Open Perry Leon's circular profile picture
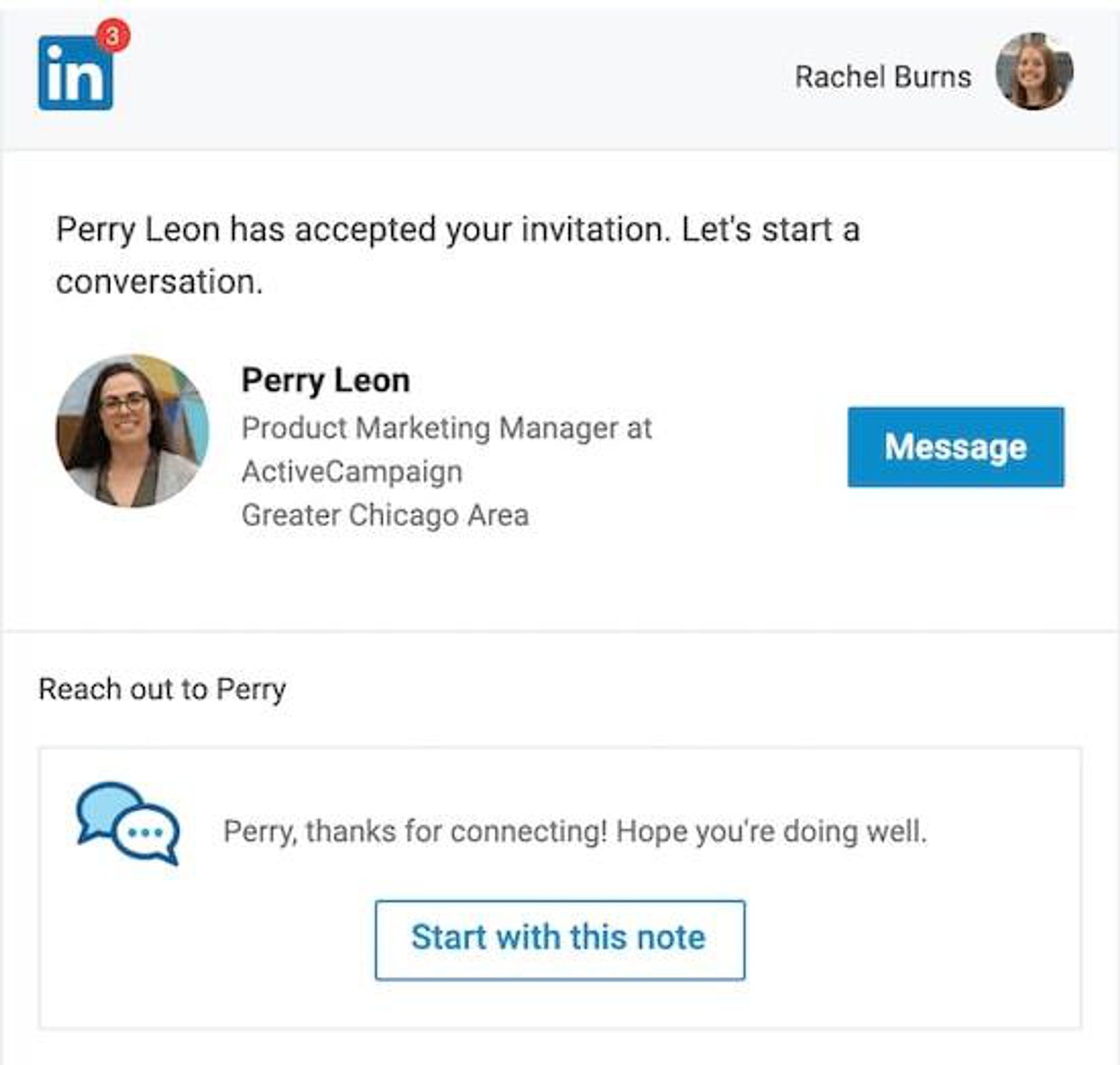This screenshot has height=1065, width=1120. click(x=132, y=431)
